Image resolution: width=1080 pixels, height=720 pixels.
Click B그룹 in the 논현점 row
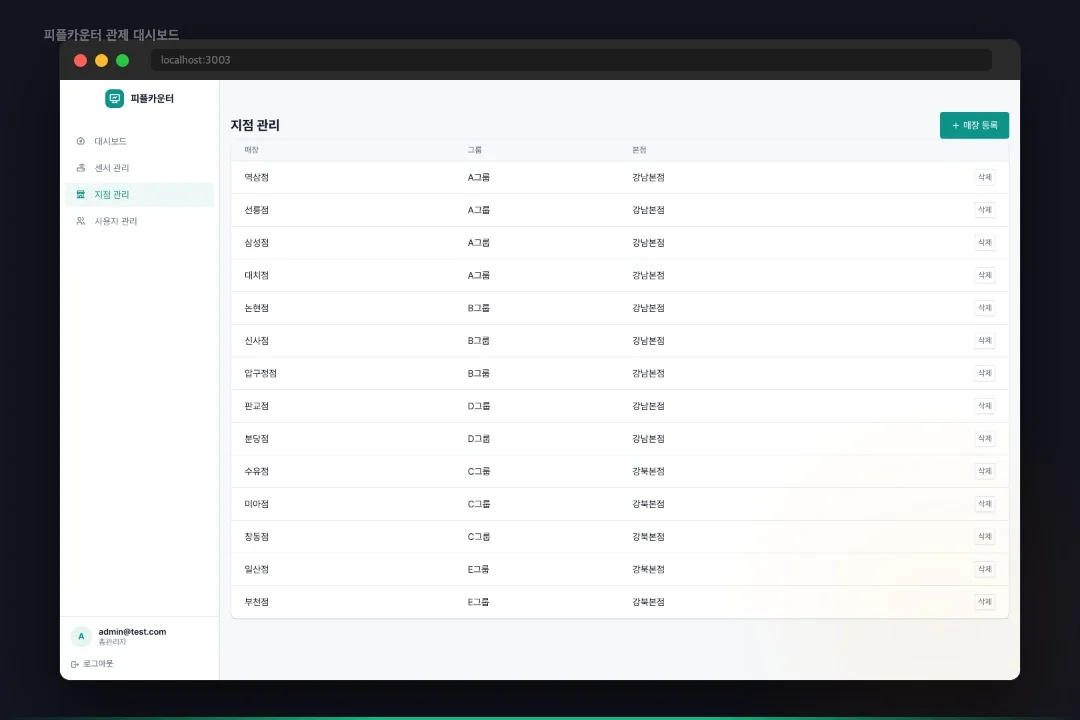(479, 308)
